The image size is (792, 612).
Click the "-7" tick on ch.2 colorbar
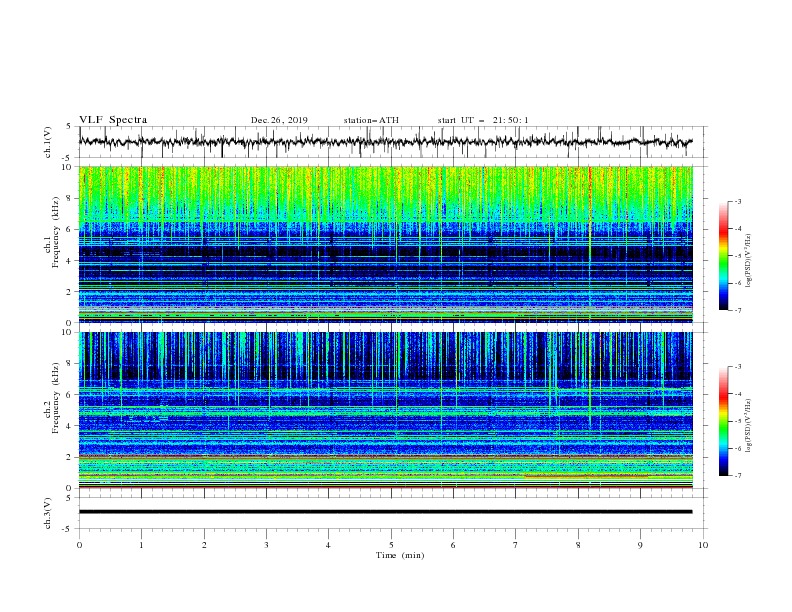pyautogui.click(x=737, y=475)
